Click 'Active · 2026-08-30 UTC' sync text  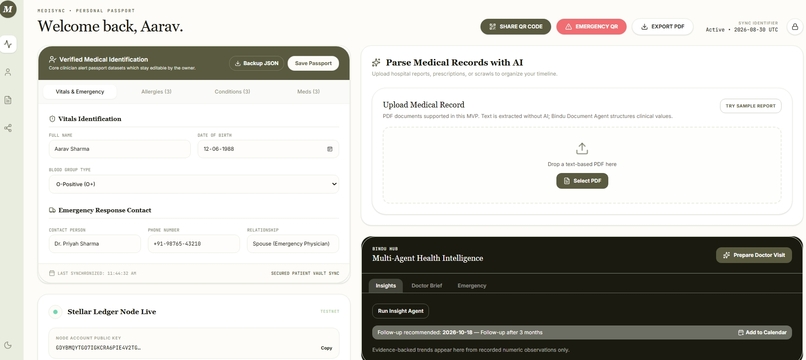742,30
